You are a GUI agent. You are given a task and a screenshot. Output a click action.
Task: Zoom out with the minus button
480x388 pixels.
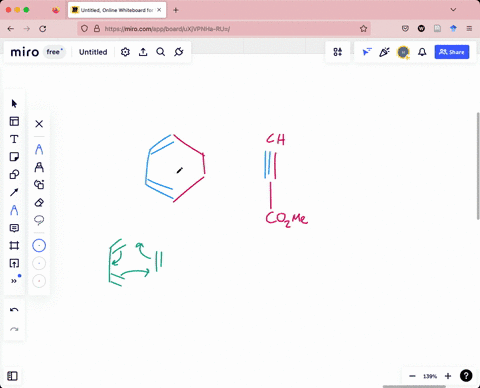click(x=412, y=376)
